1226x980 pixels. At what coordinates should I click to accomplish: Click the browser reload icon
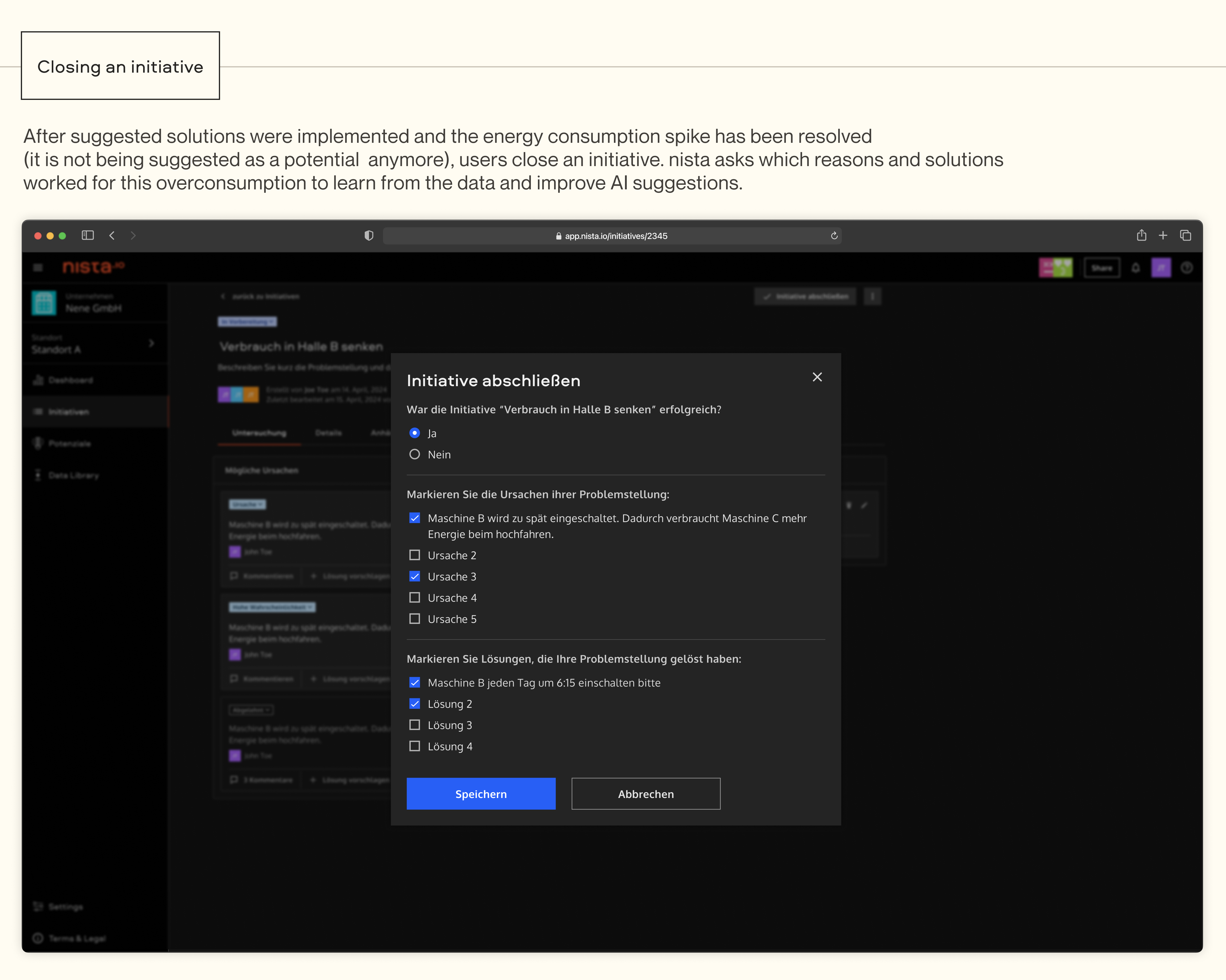point(834,236)
